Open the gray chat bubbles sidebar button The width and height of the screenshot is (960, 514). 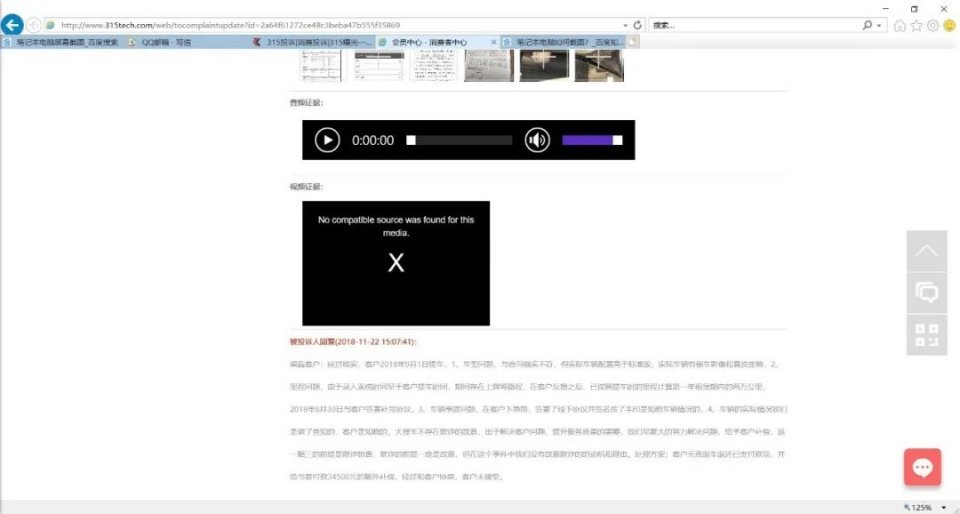(927, 292)
